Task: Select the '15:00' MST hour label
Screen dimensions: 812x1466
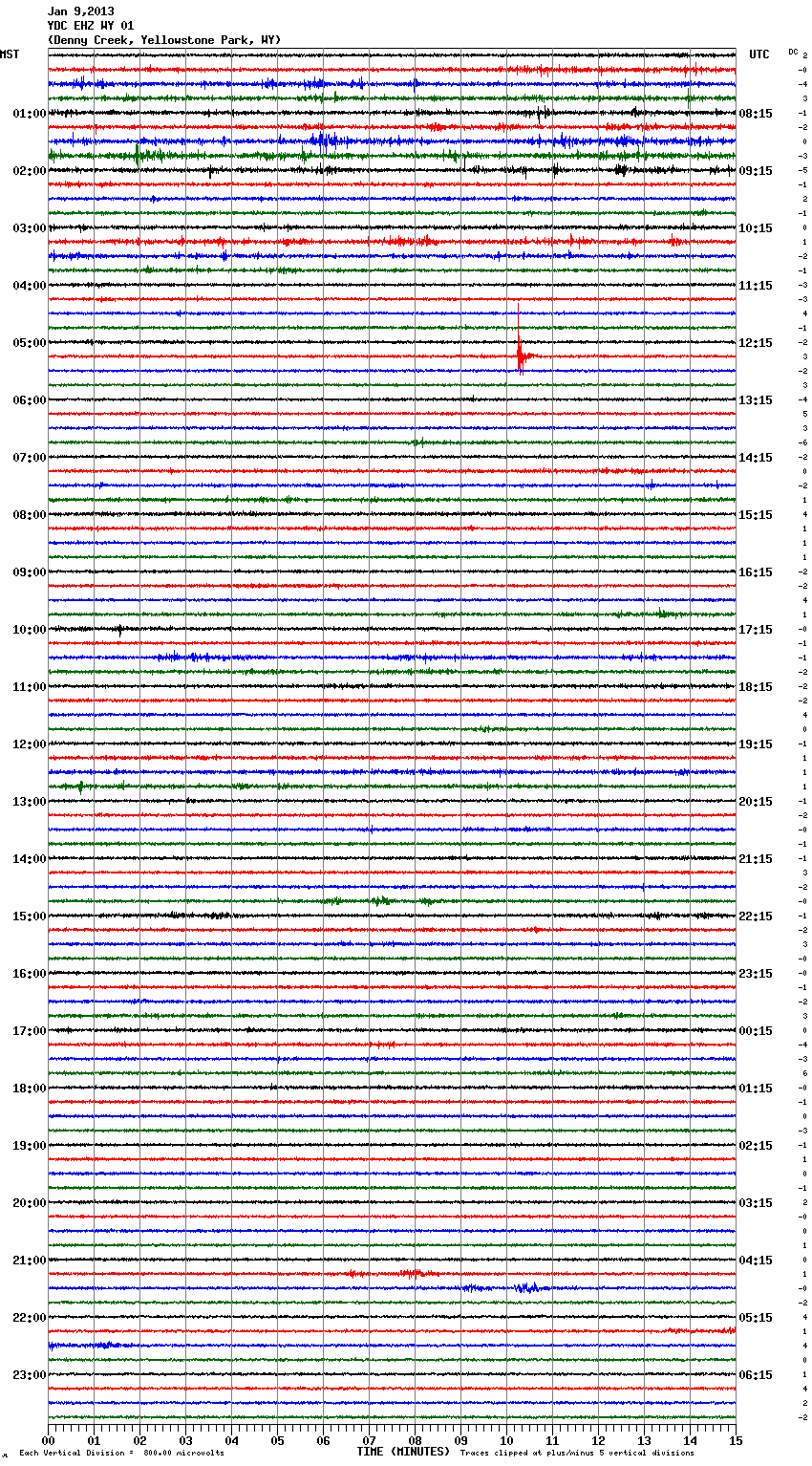Action: point(30,916)
